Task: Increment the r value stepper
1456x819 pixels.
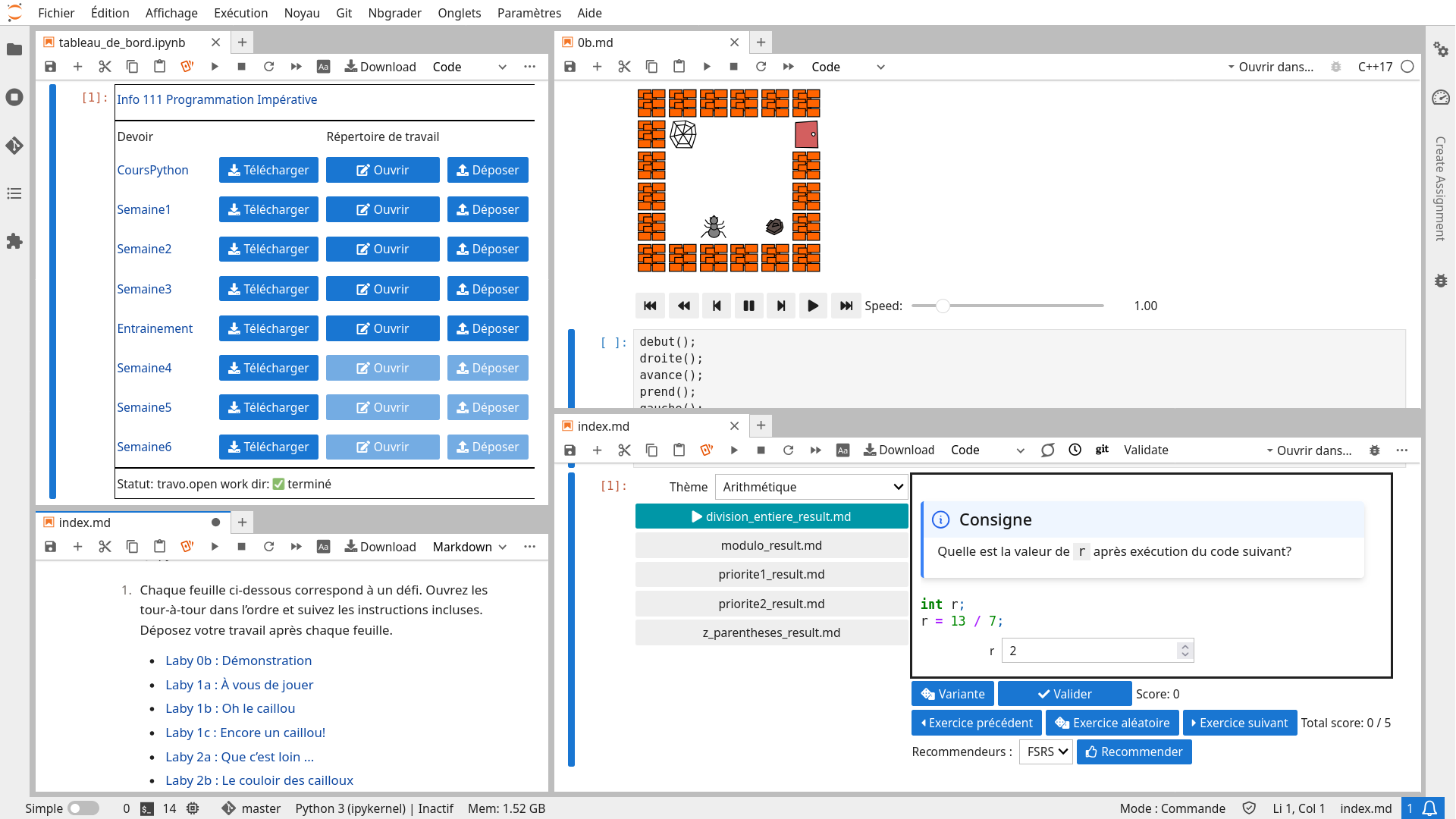Action: pos(1185,646)
